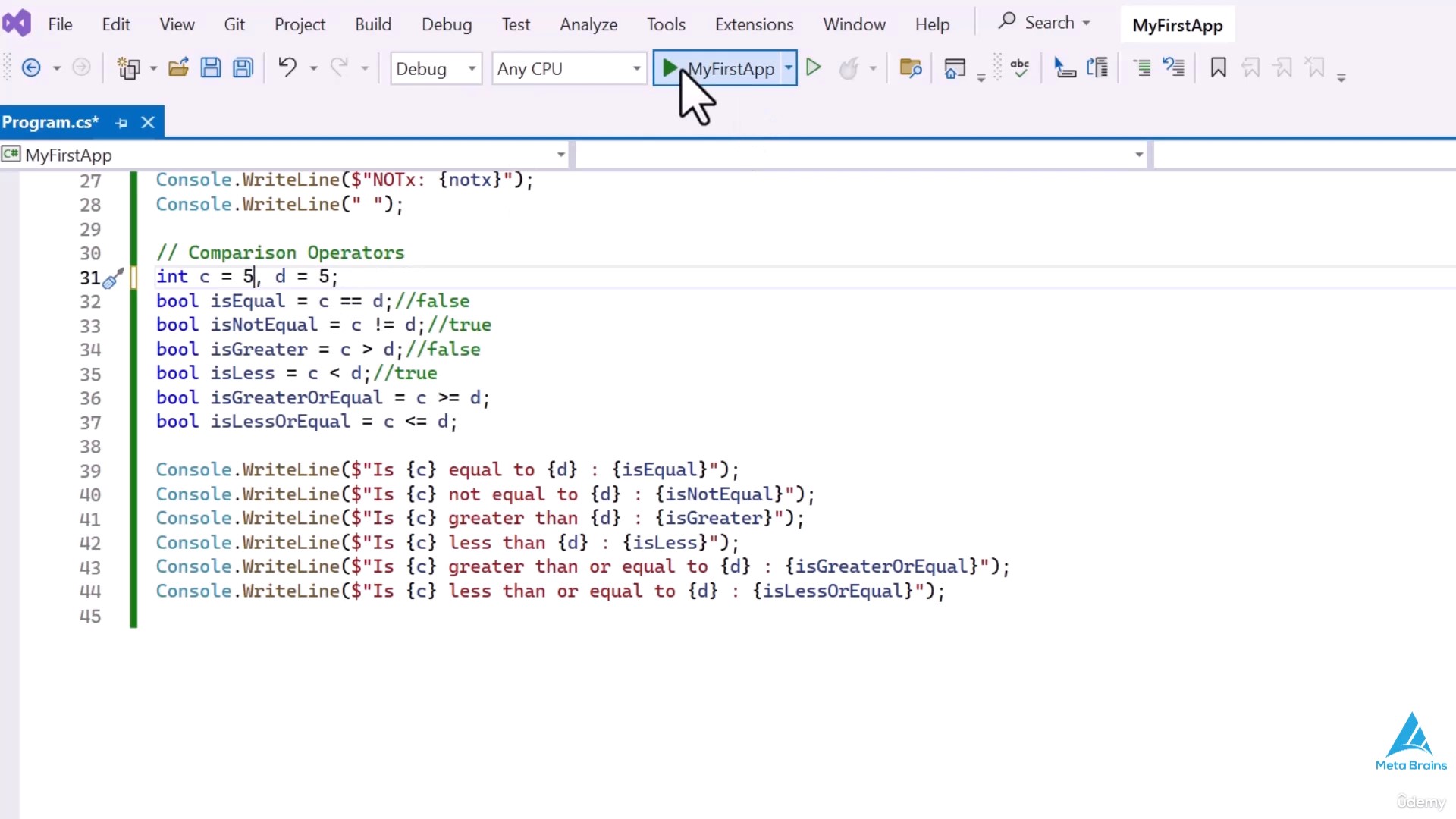The image size is (1456, 819).
Task: Click the Redo arrow icon
Action: point(339,68)
